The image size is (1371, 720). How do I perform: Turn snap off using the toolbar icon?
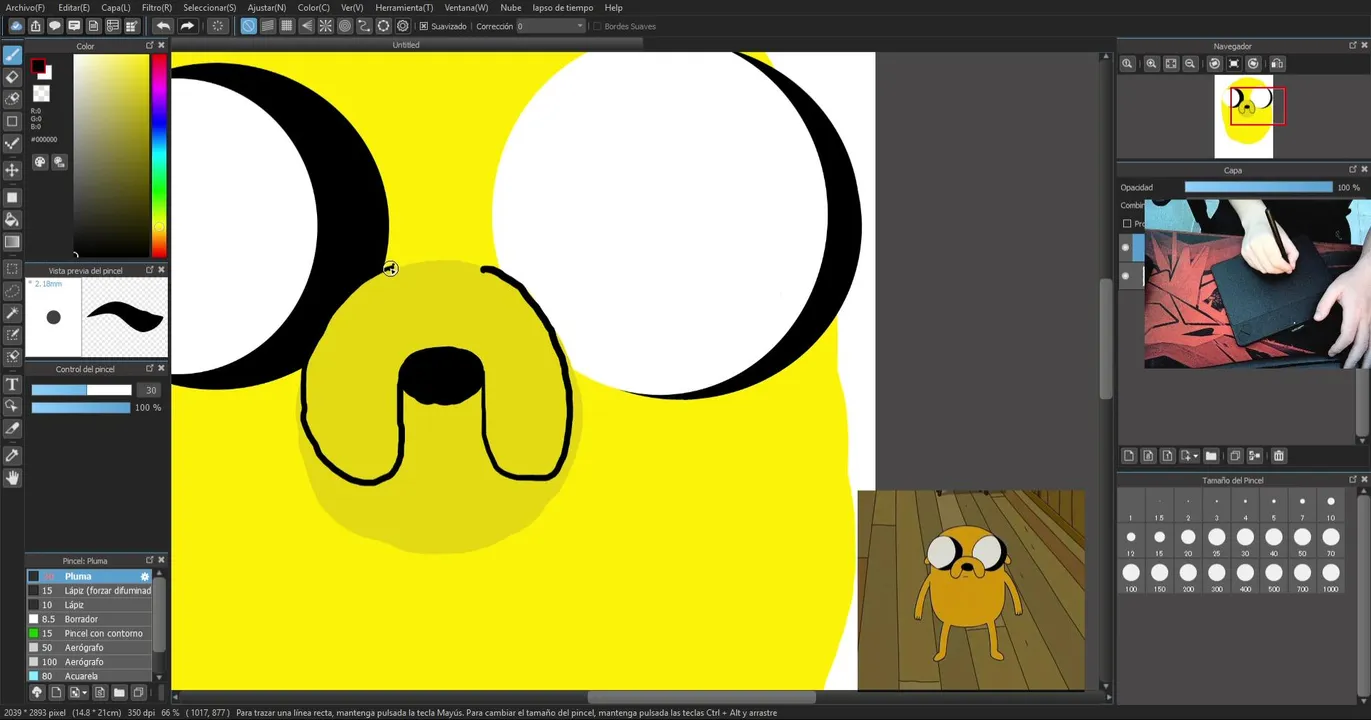[x=248, y=26]
